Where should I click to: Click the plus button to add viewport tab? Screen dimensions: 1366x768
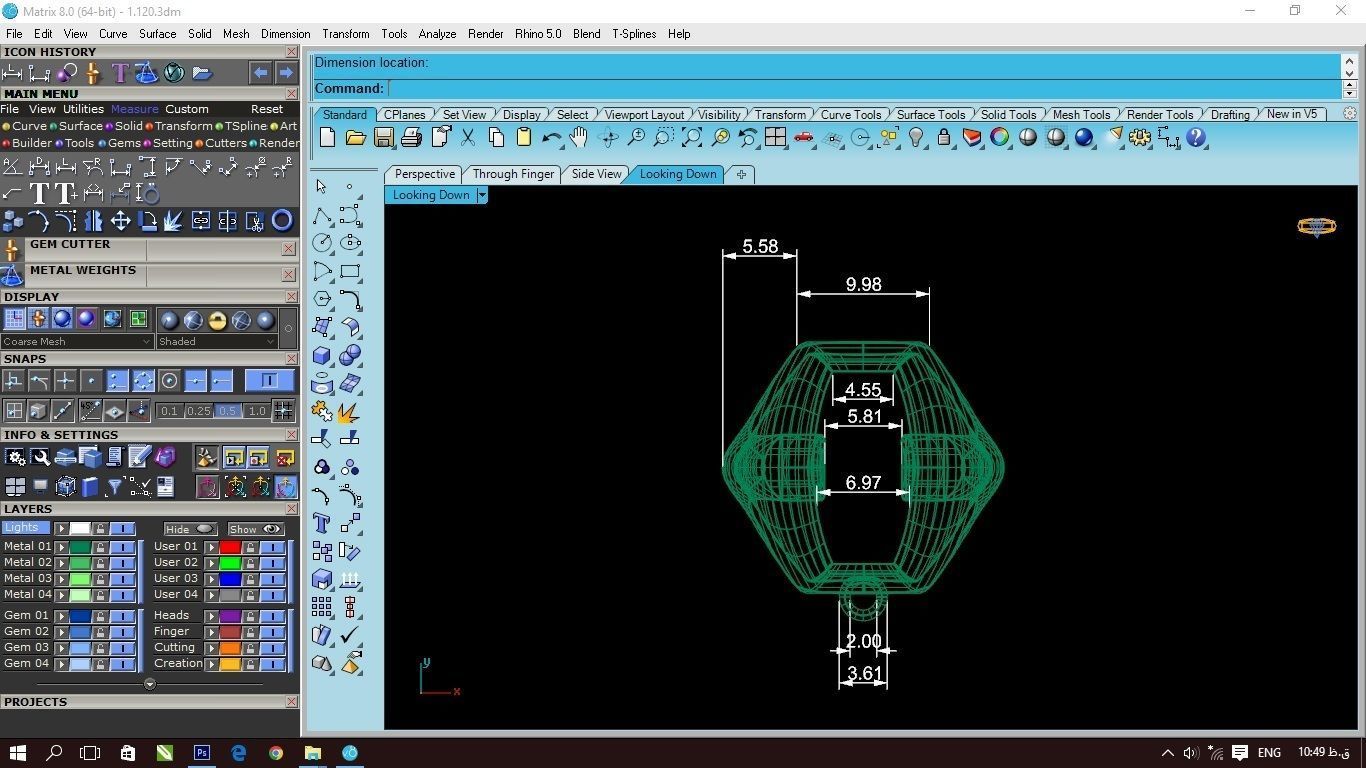point(741,174)
